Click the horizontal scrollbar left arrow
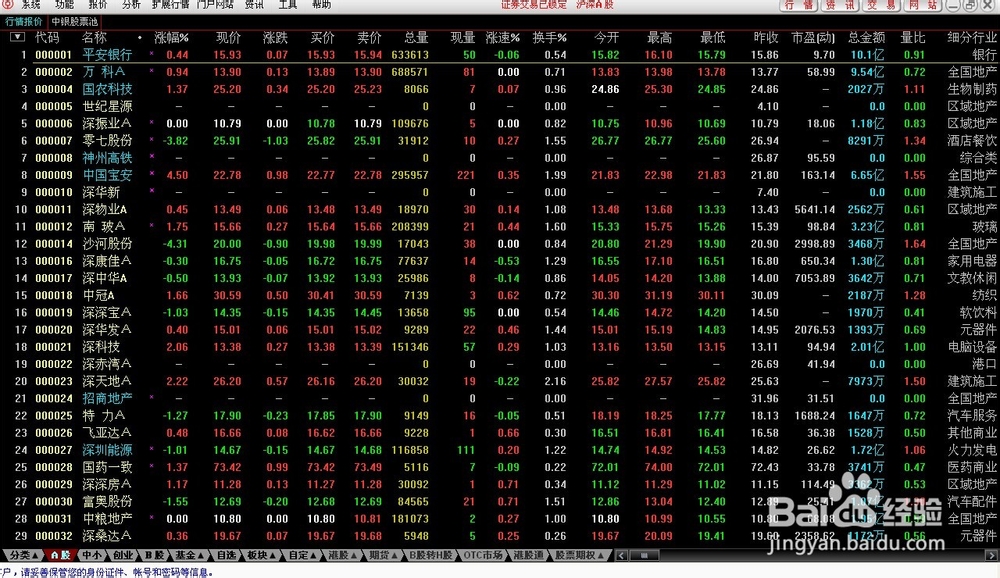This screenshot has width=1000, height=578. coord(621,556)
